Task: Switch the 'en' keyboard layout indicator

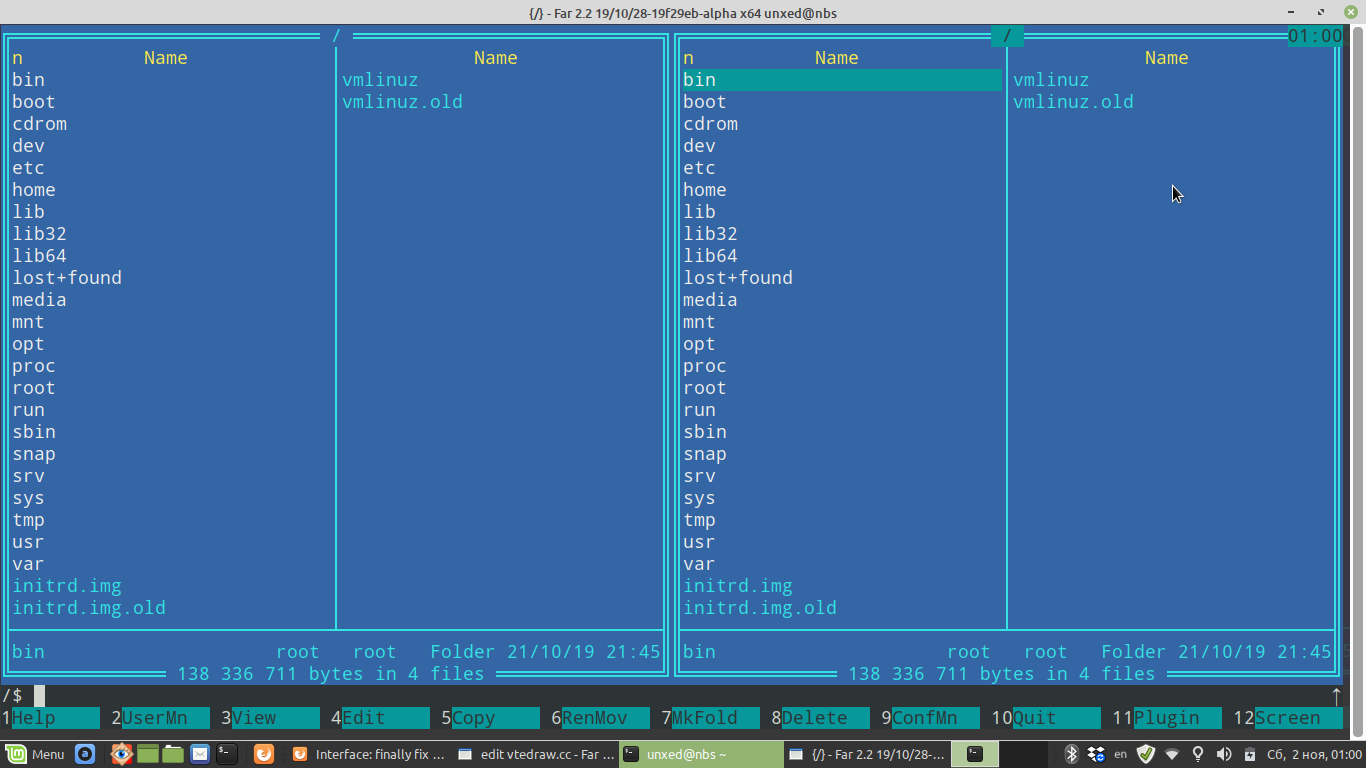Action: (x=1120, y=754)
